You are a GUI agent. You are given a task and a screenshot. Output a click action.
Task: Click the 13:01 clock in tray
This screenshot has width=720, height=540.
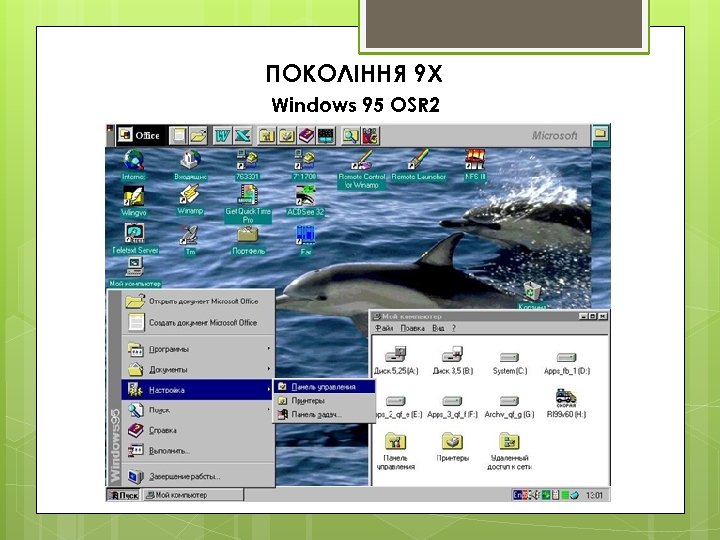594,495
